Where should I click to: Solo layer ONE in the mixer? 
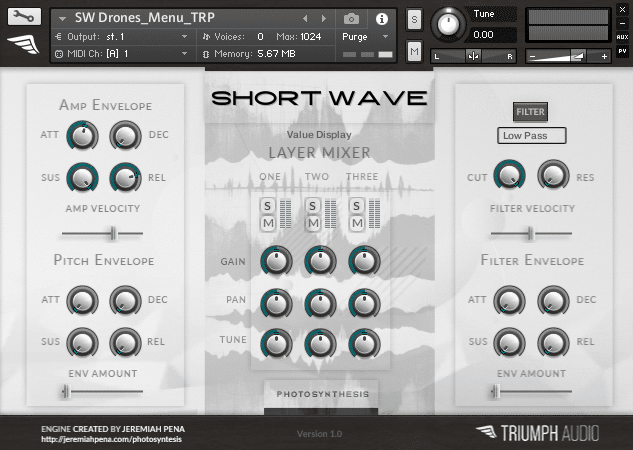[x=268, y=206]
